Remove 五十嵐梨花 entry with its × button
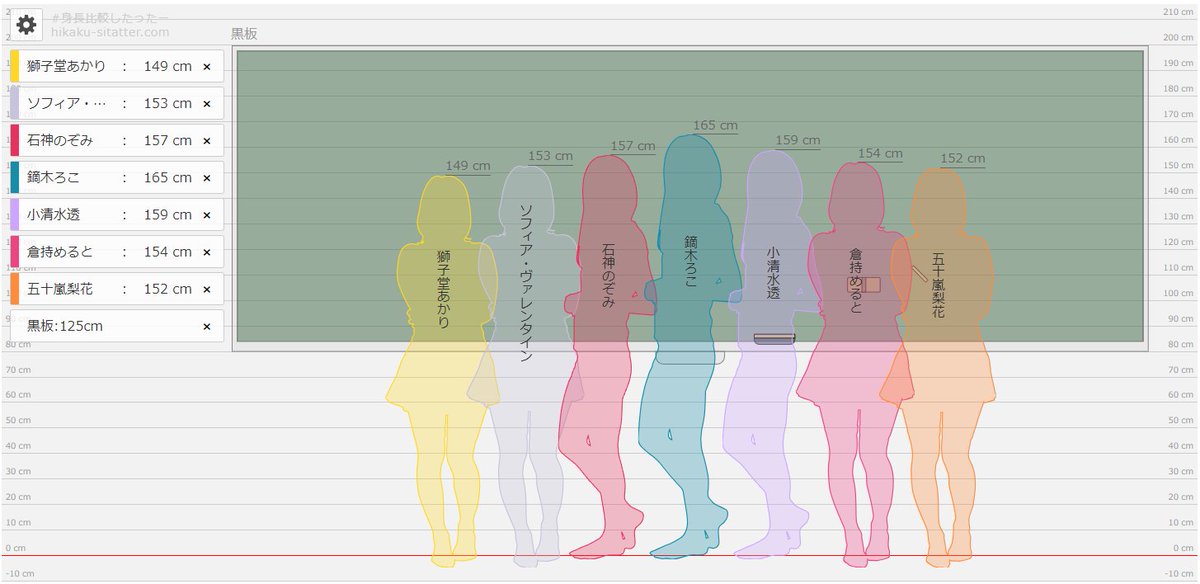The image size is (1200, 584). [x=207, y=289]
